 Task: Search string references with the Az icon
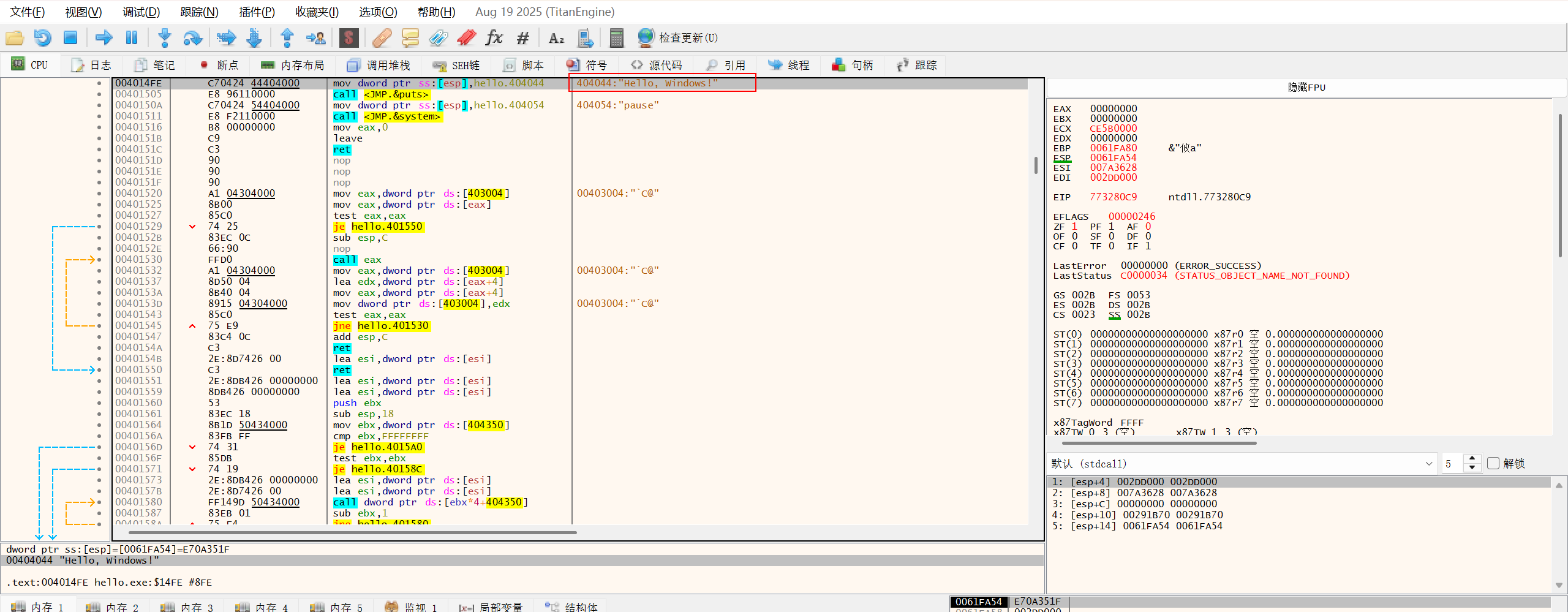[x=556, y=38]
